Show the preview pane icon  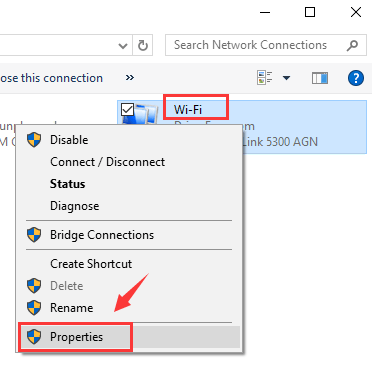tap(320, 78)
